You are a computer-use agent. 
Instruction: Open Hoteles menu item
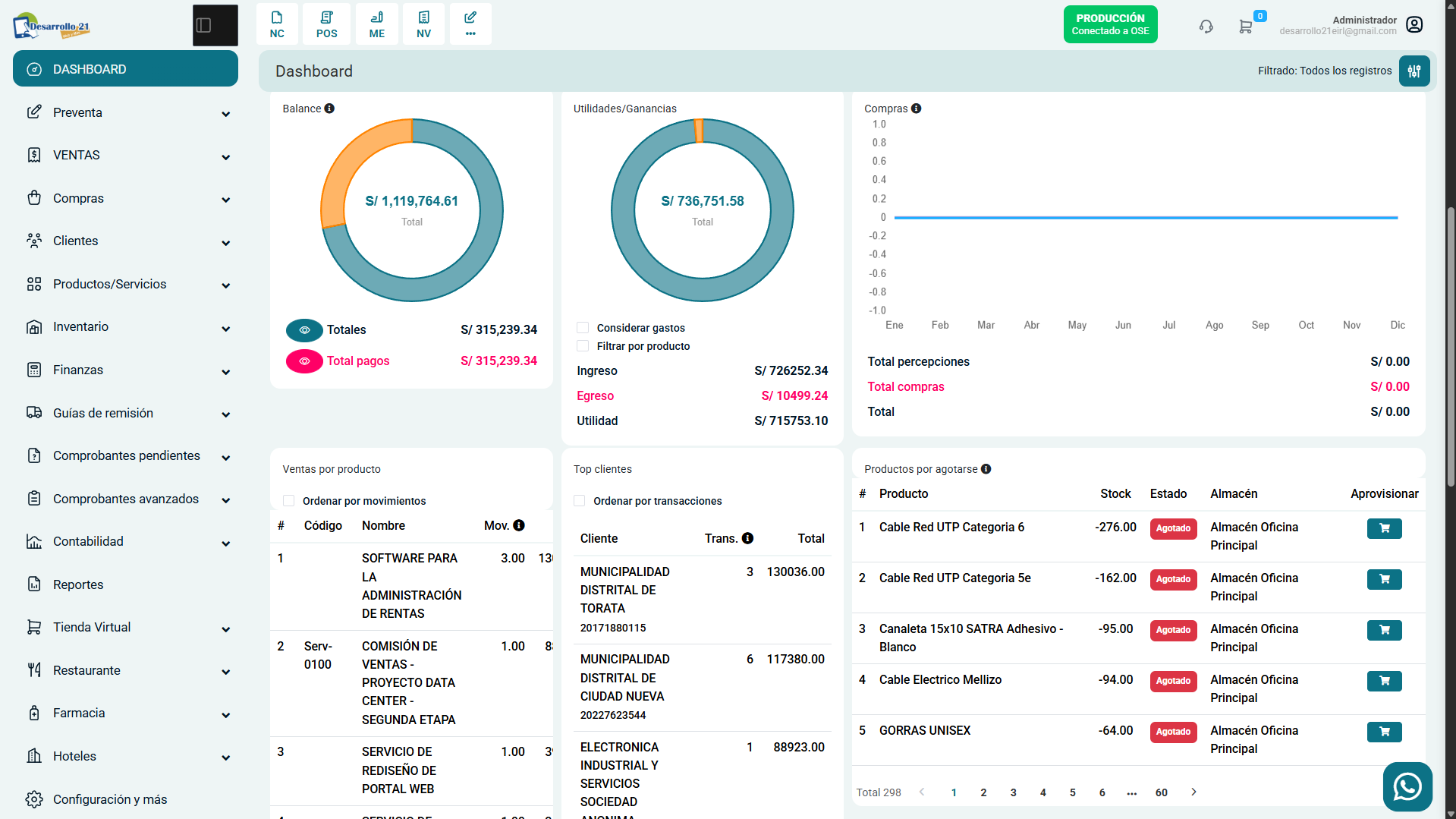pyautogui.click(x=125, y=756)
